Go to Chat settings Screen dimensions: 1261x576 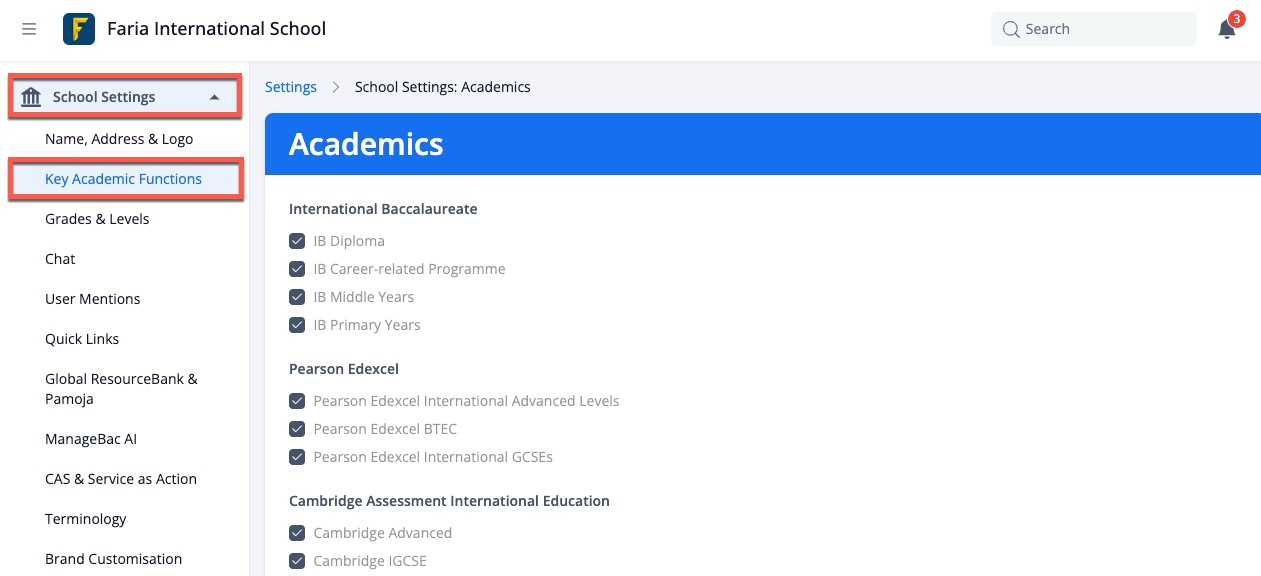[60, 259]
